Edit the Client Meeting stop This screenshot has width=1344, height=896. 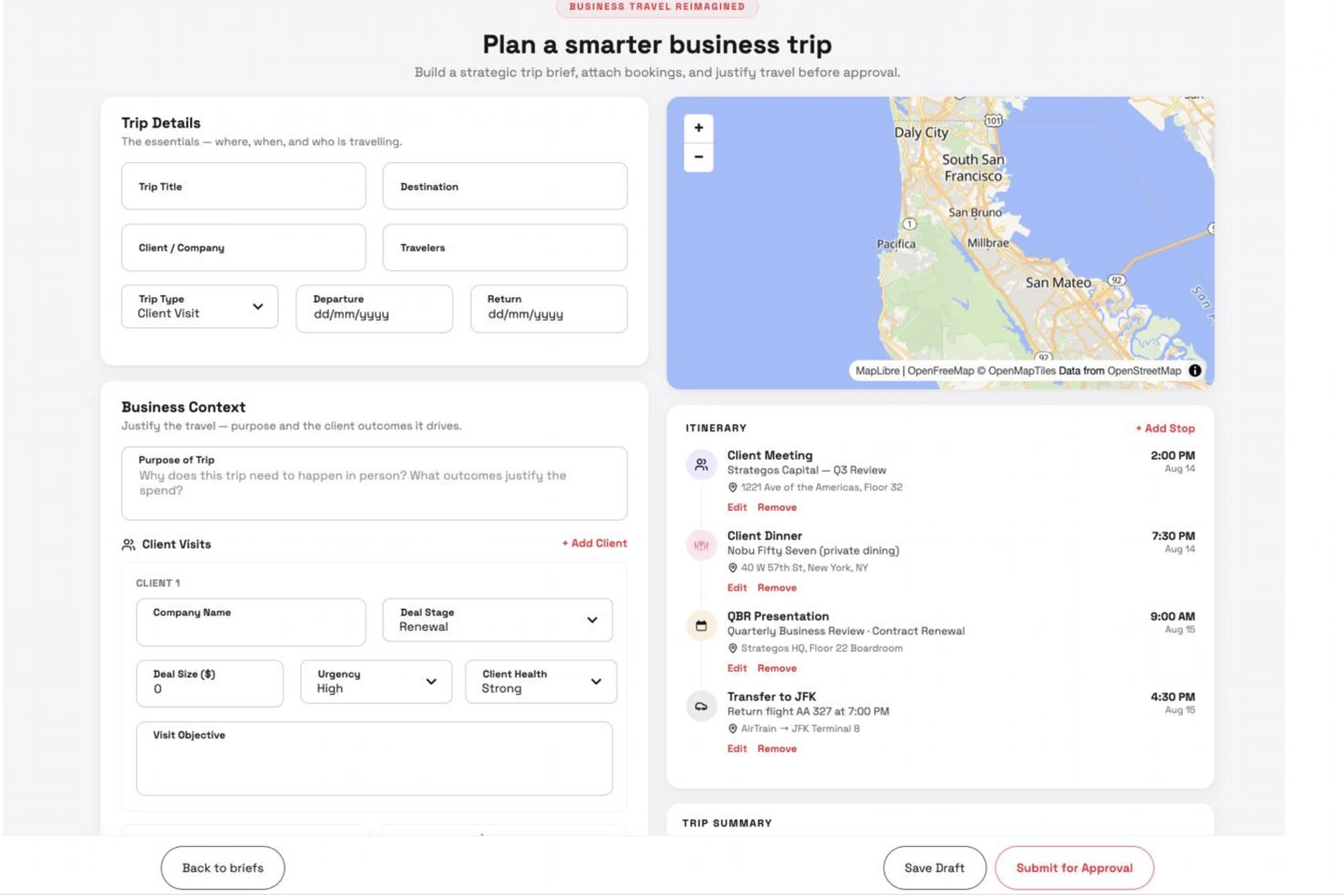737,507
